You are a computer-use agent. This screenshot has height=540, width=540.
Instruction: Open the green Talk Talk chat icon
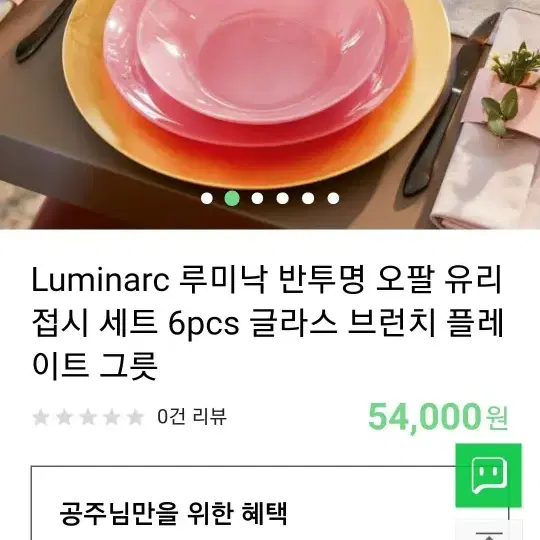488,475
